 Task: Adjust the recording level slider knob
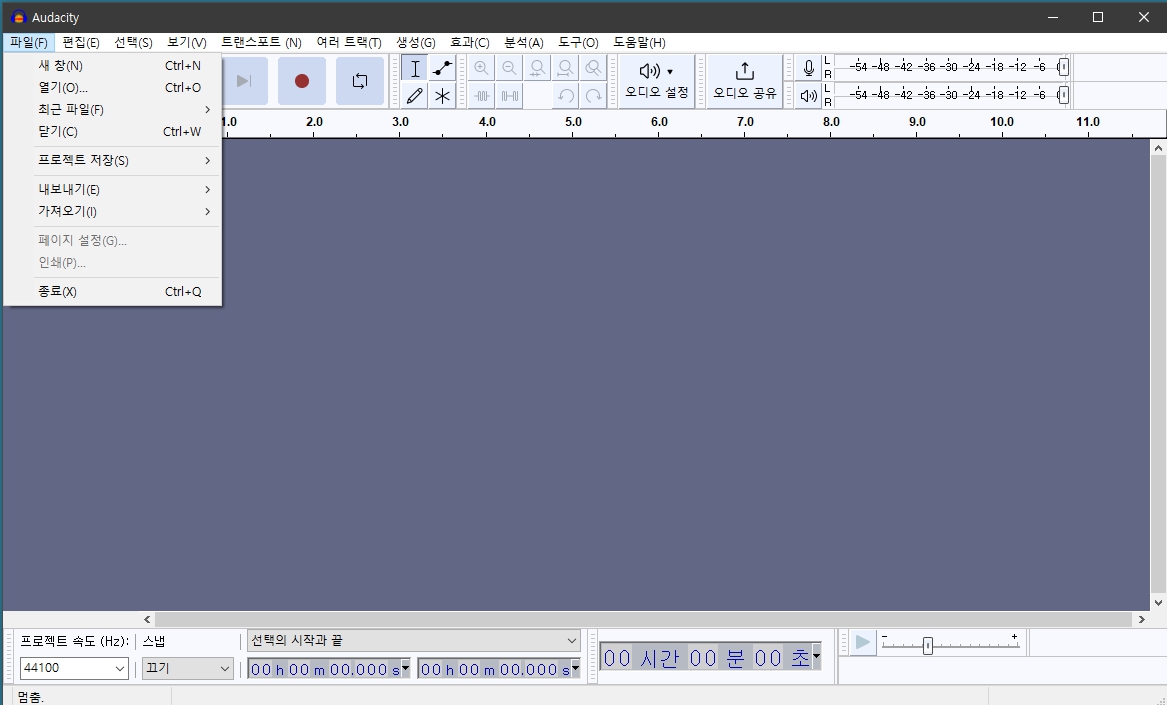click(1064, 67)
